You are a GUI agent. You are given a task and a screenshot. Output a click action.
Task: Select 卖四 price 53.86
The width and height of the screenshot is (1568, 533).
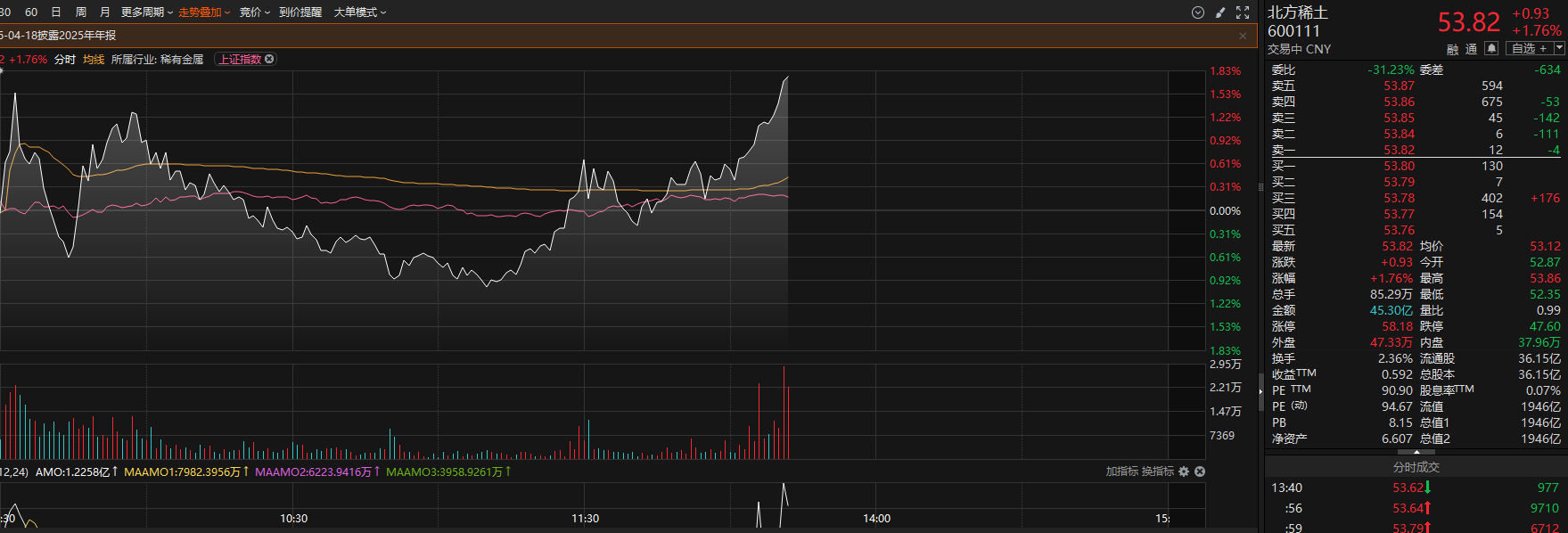pyautogui.click(x=1399, y=102)
